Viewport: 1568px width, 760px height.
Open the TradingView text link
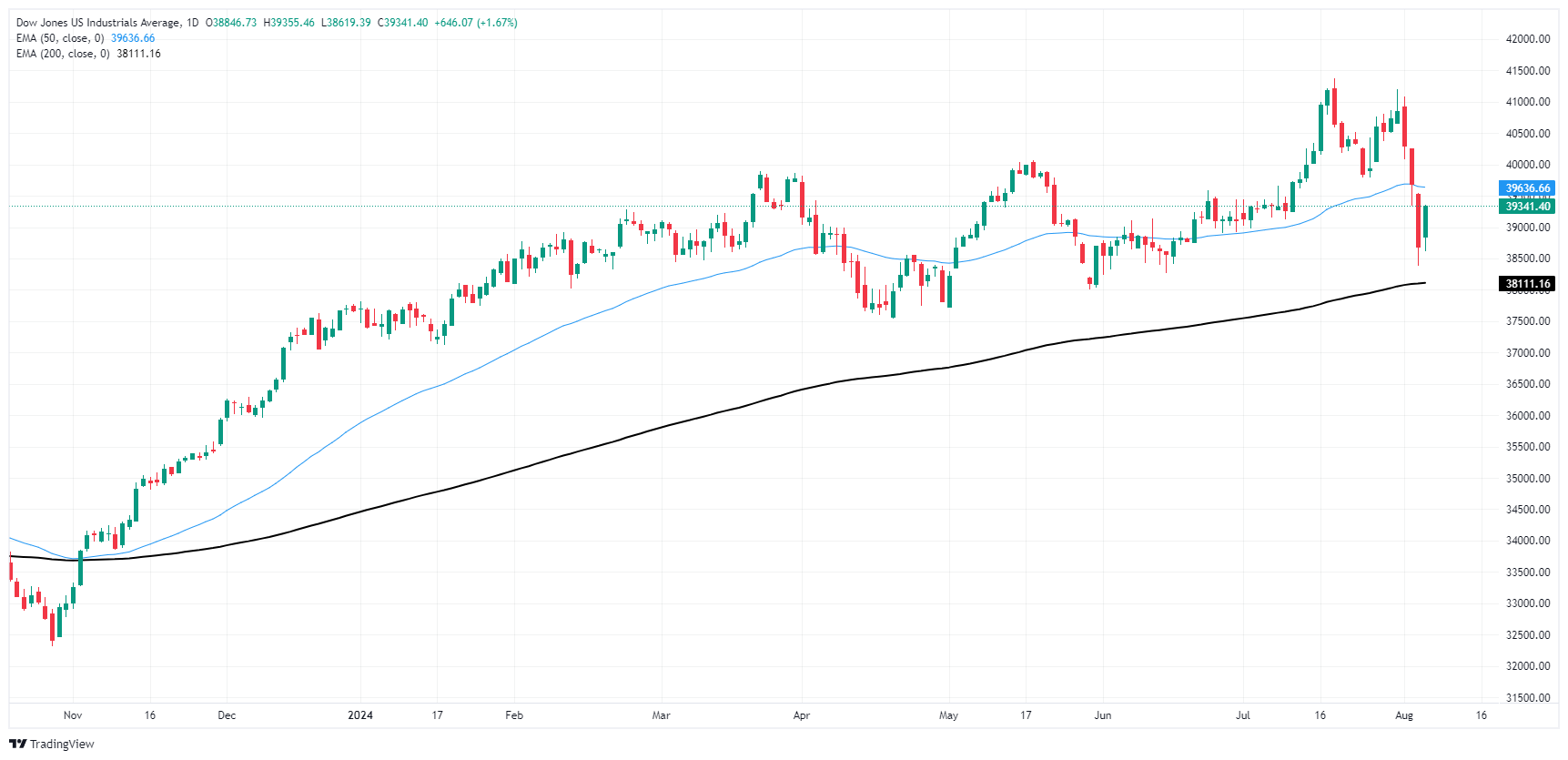62,744
